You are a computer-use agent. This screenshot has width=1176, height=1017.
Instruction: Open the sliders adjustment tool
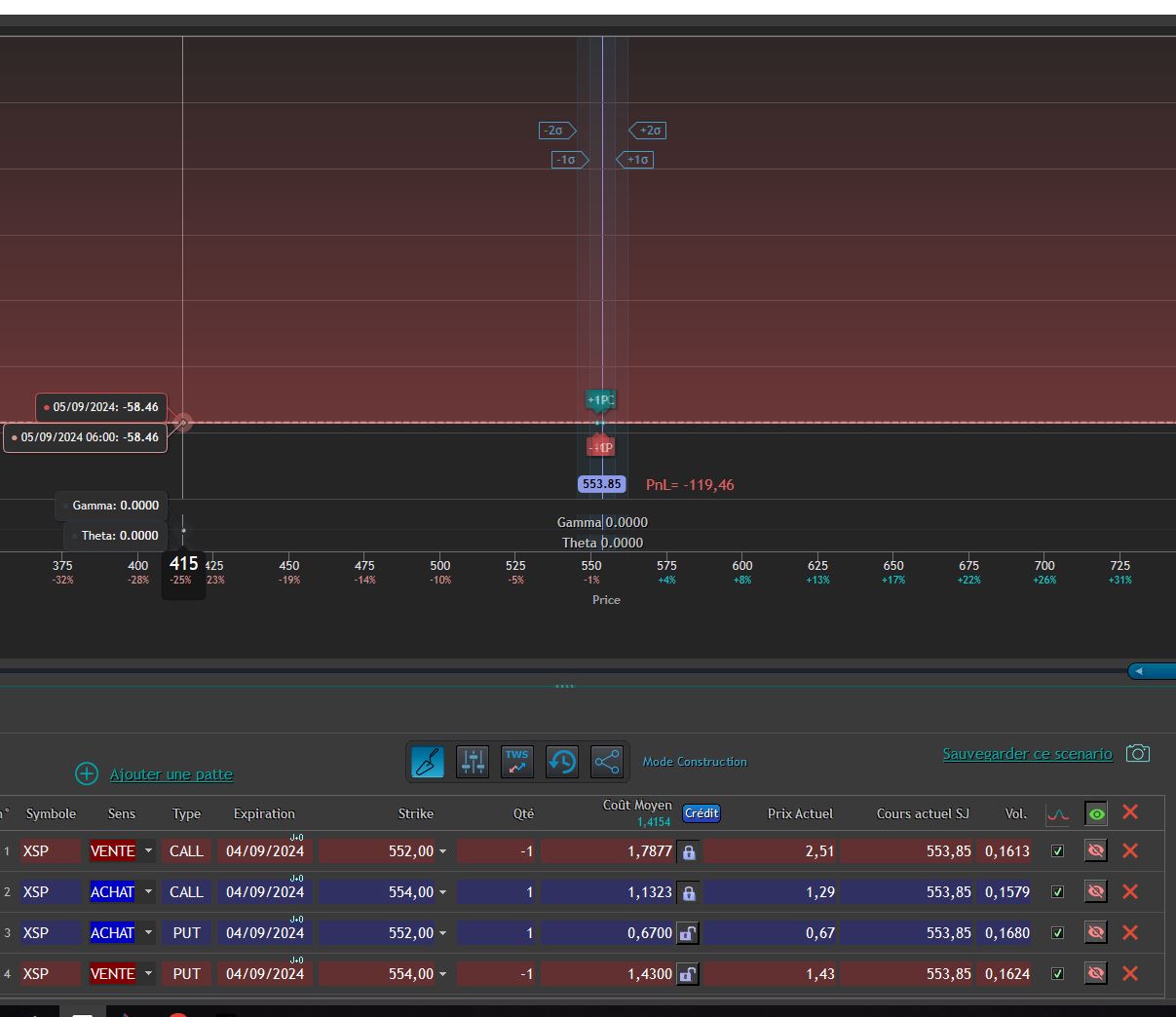coord(473,762)
